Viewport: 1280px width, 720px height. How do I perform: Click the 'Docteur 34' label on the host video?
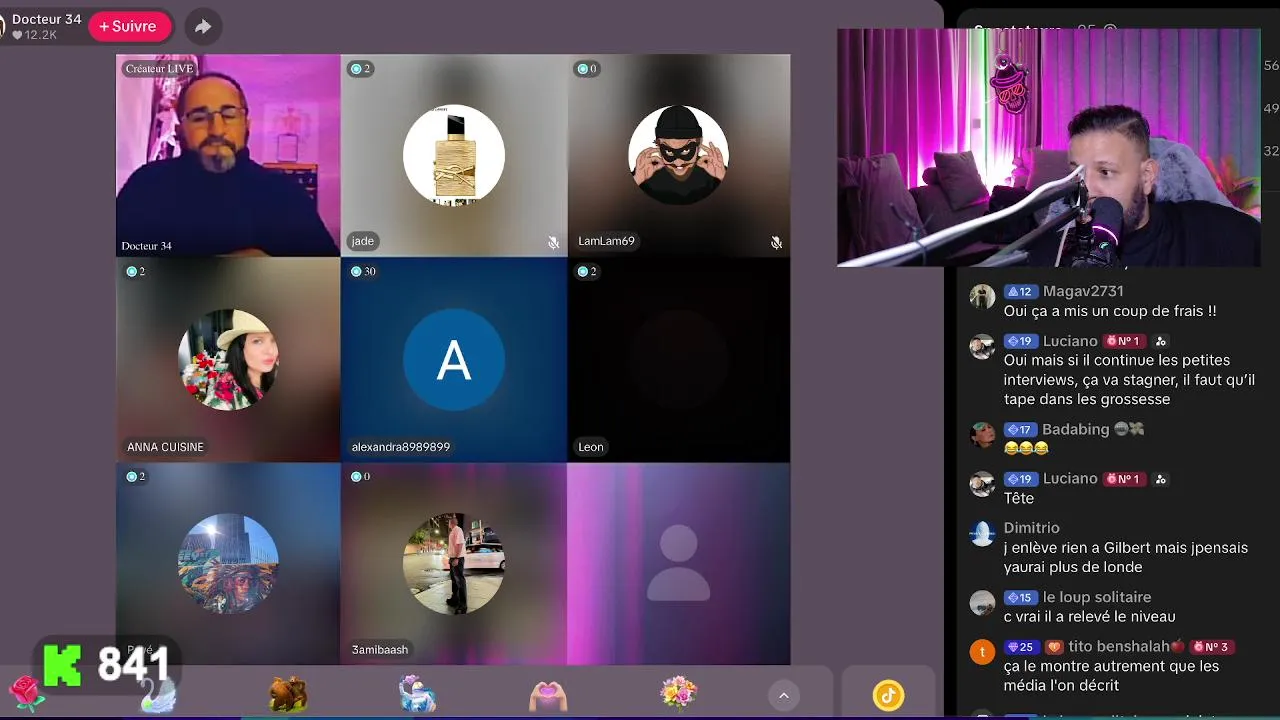click(x=146, y=246)
